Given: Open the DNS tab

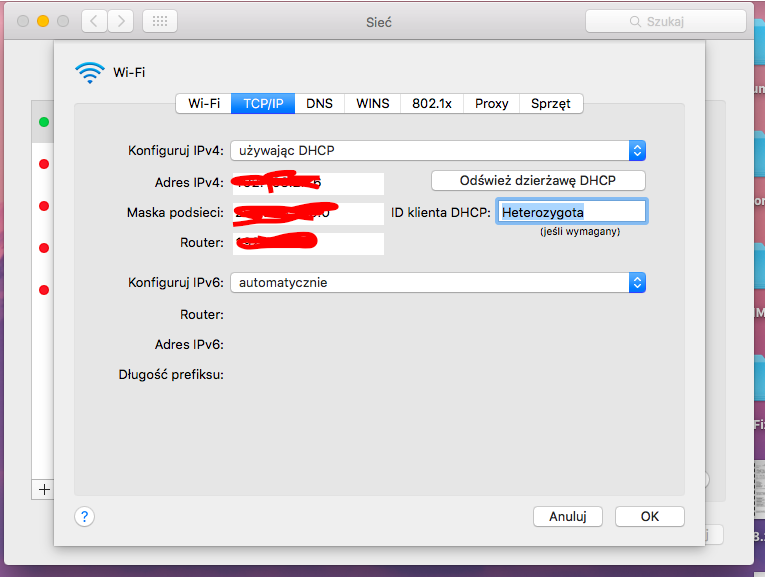Looking at the screenshot, I should pyautogui.click(x=320, y=103).
